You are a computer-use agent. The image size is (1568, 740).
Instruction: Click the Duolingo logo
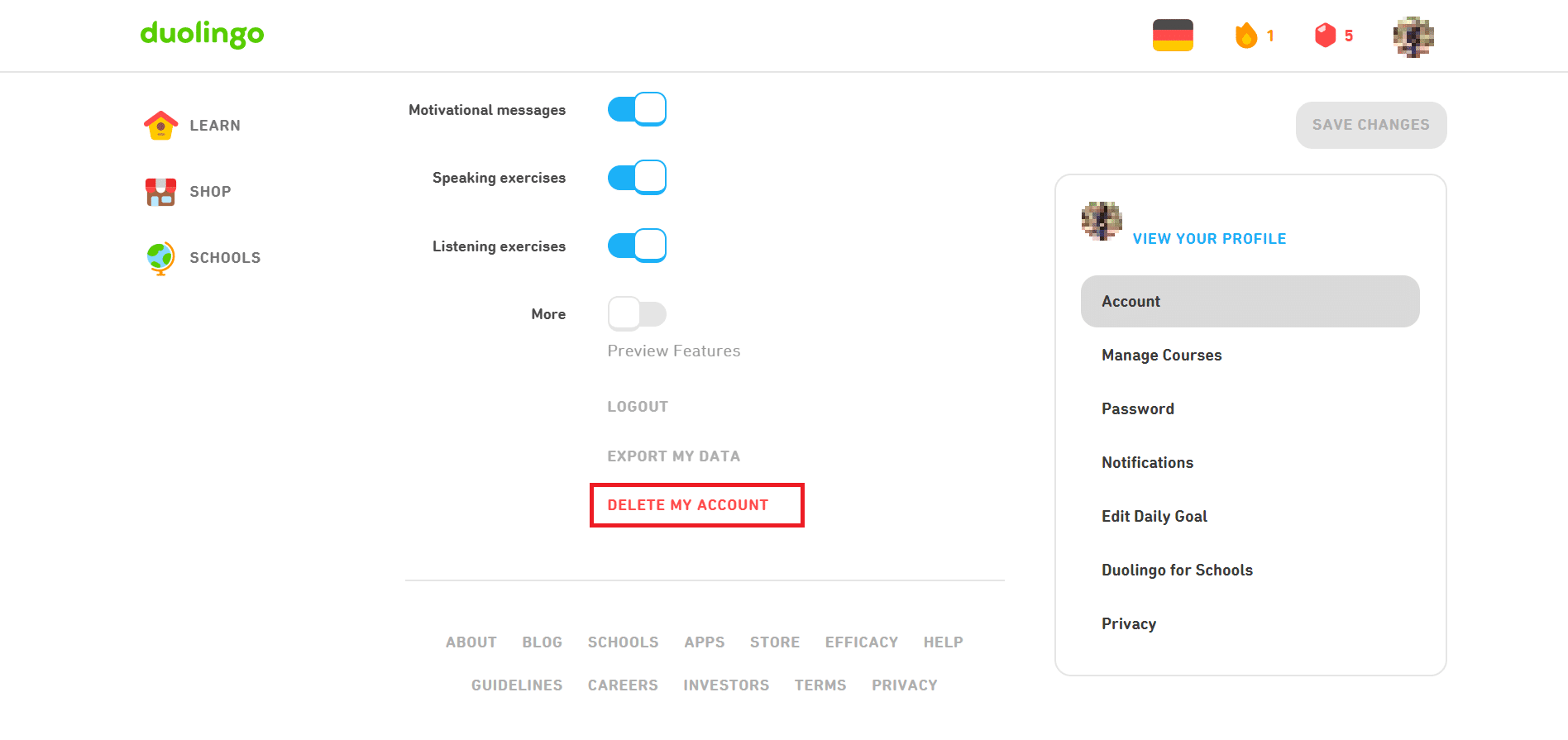point(202,34)
